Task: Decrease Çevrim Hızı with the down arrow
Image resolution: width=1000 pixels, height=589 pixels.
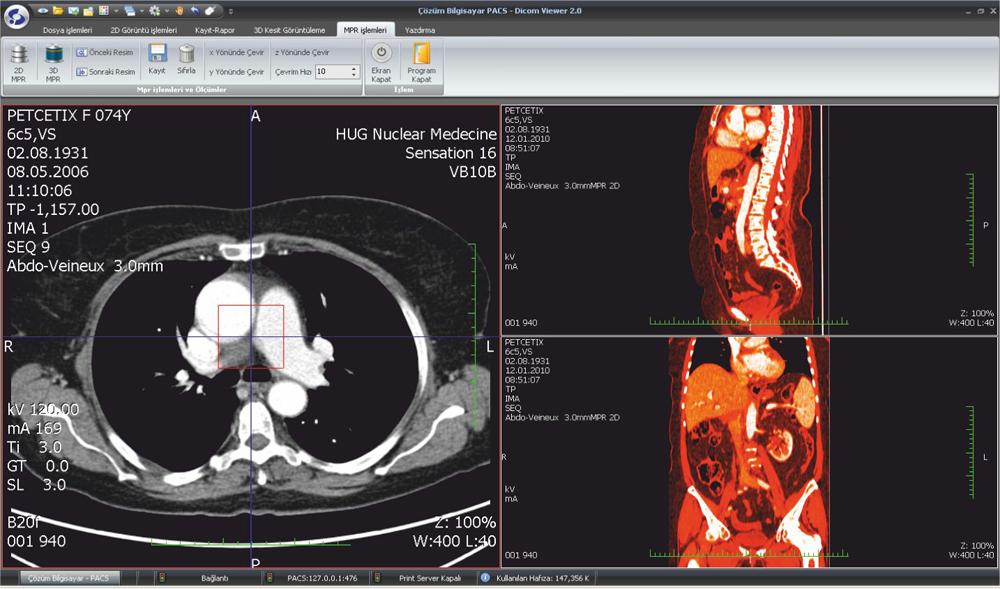Action: tap(354, 75)
